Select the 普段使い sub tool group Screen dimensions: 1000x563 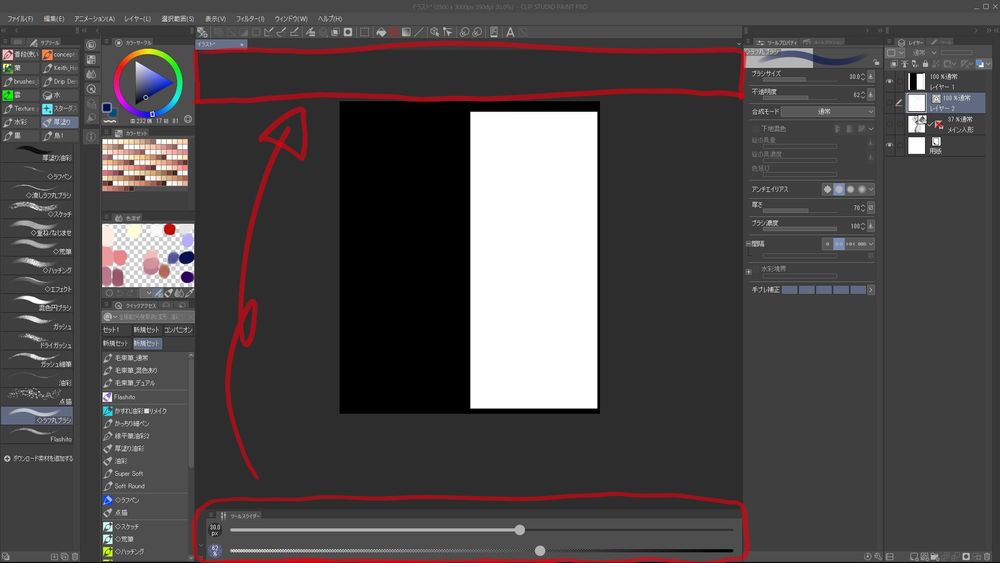[20, 54]
